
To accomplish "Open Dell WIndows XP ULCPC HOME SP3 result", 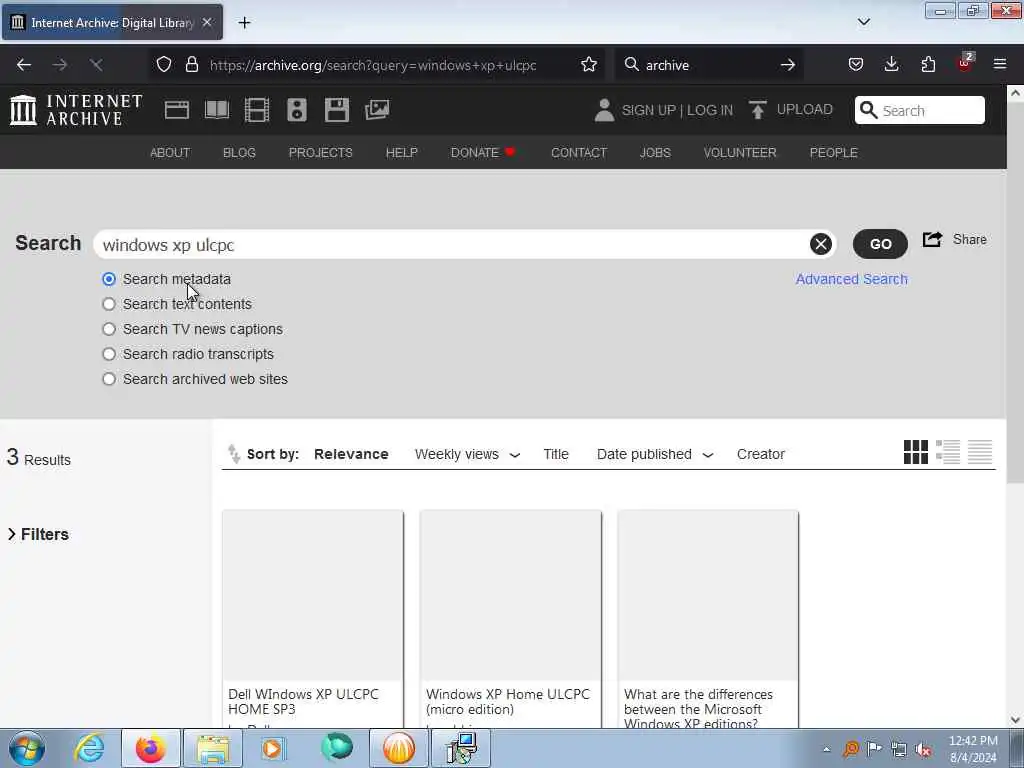I will coord(313,618).
